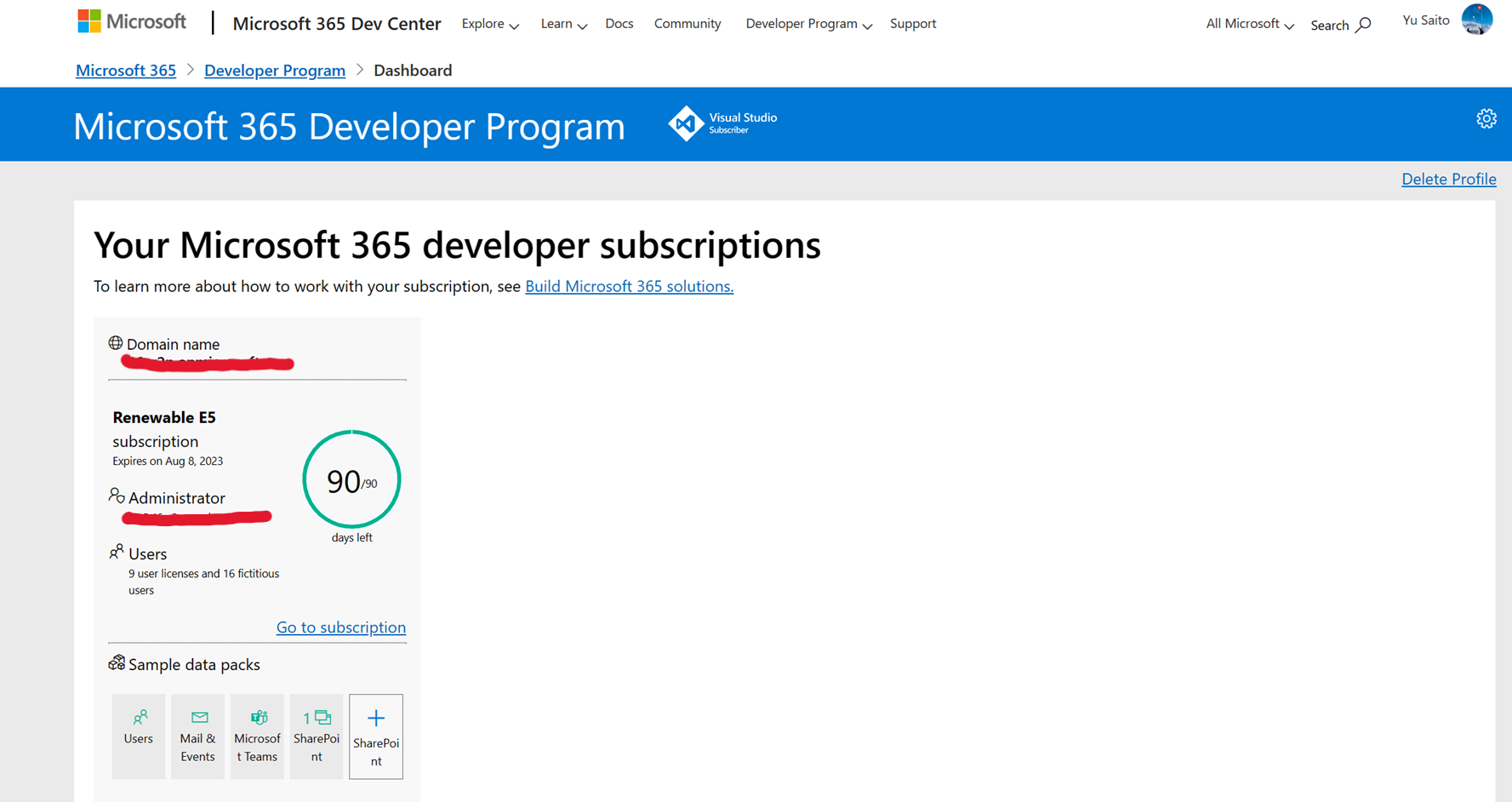The width and height of the screenshot is (1512, 802).
Task: Click the Microsoft logo in the header
Action: 131,20
